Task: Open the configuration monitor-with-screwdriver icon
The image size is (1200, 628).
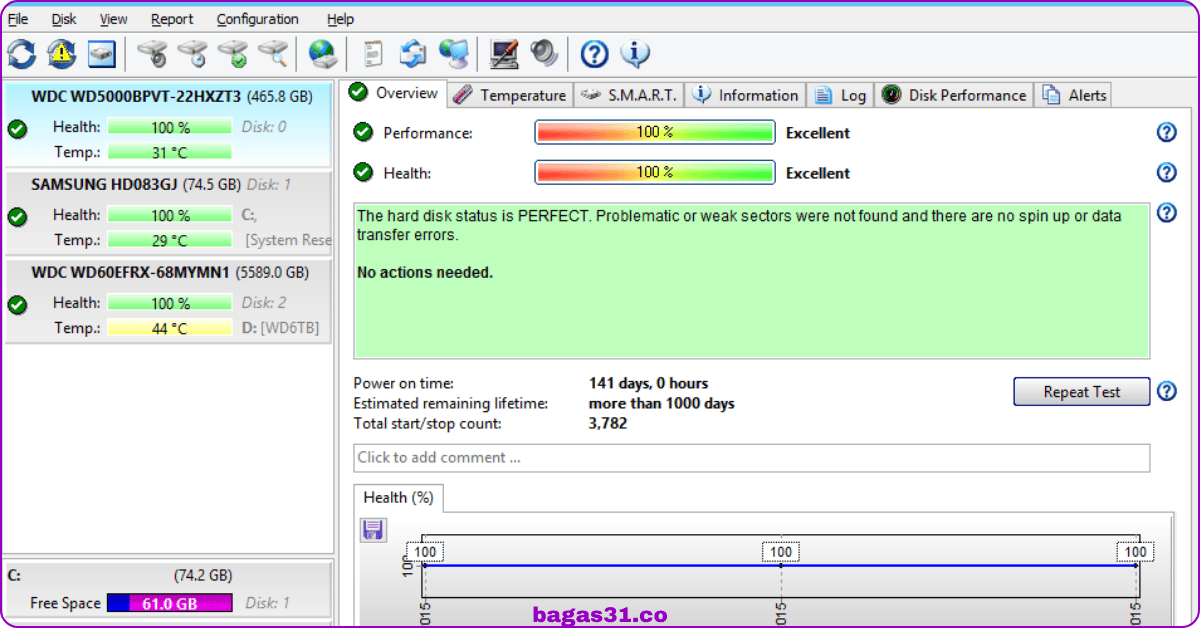Action: 504,53
